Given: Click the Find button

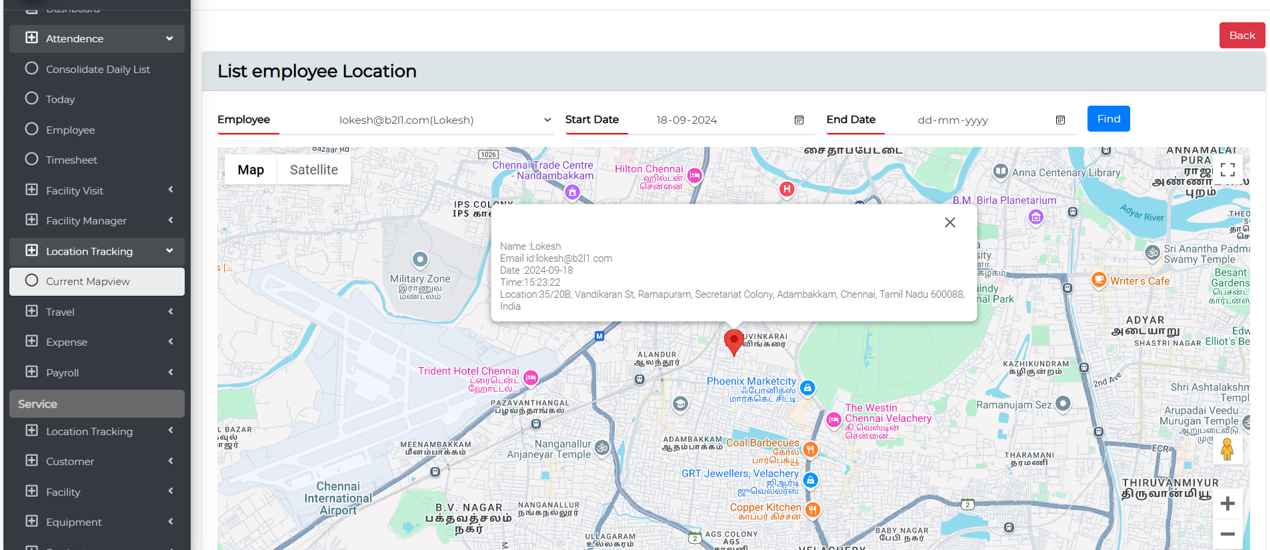Looking at the screenshot, I should (x=1108, y=119).
